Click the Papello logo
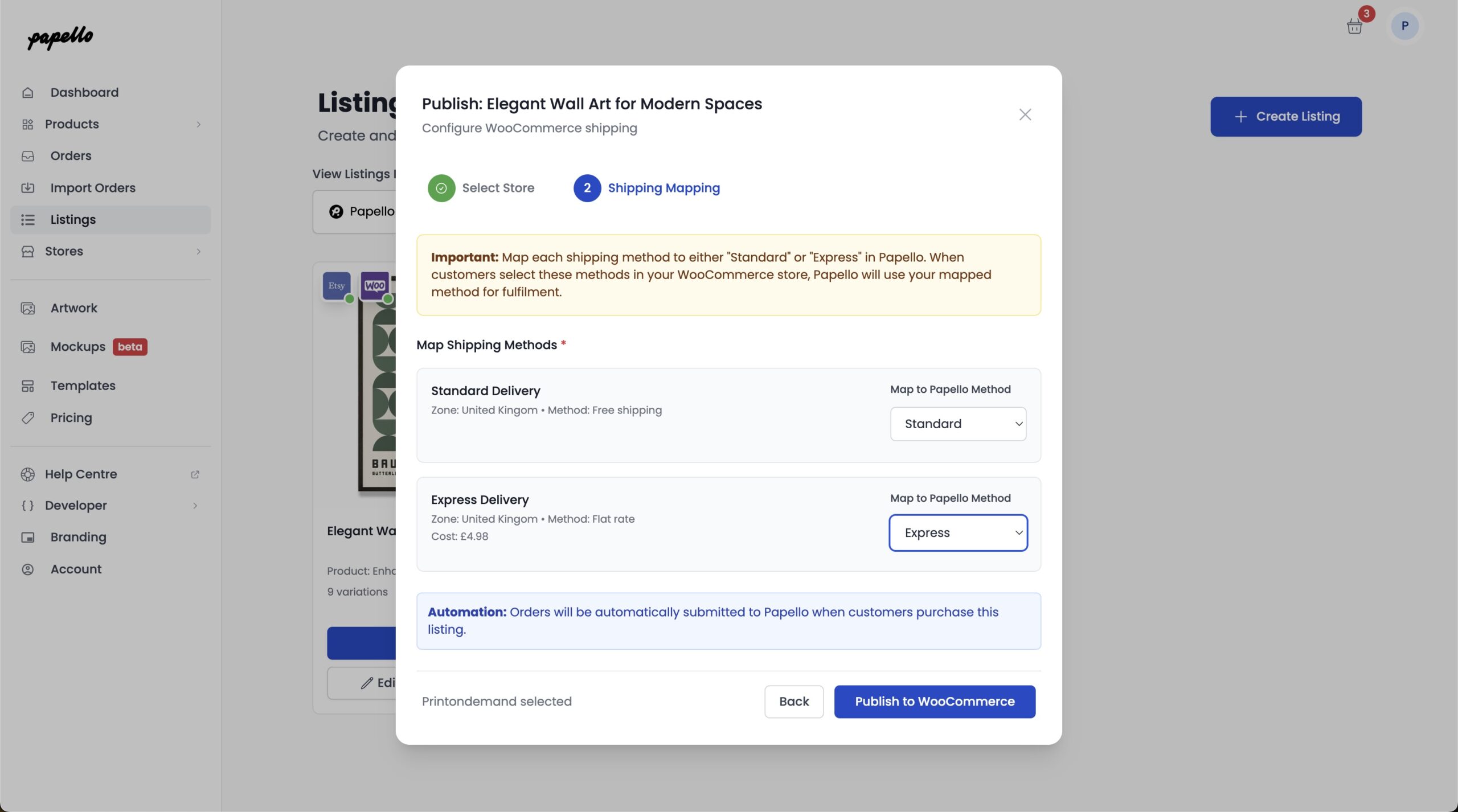Image resolution: width=1458 pixels, height=812 pixels. (60, 38)
